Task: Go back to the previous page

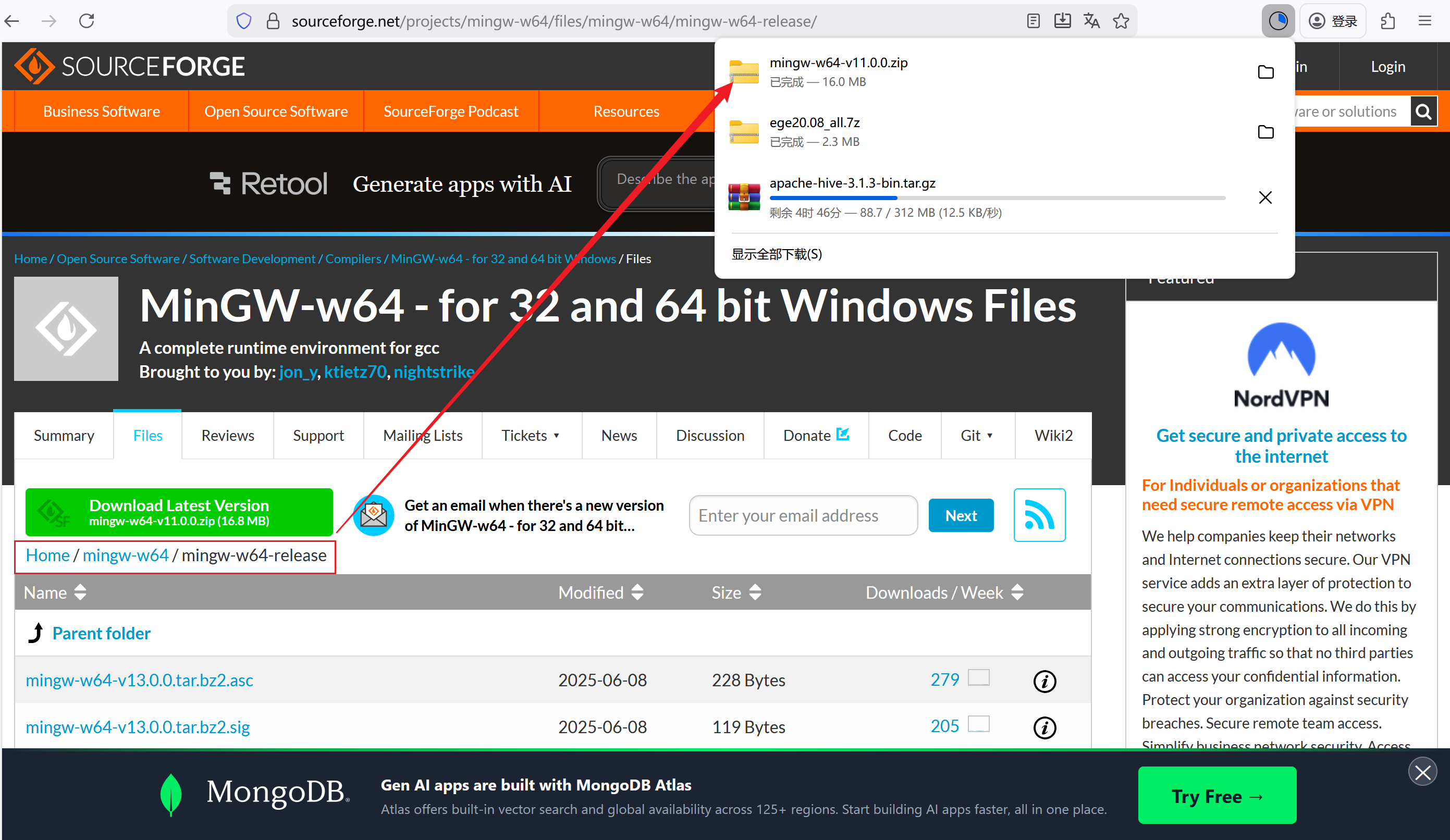Action: (12, 21)
